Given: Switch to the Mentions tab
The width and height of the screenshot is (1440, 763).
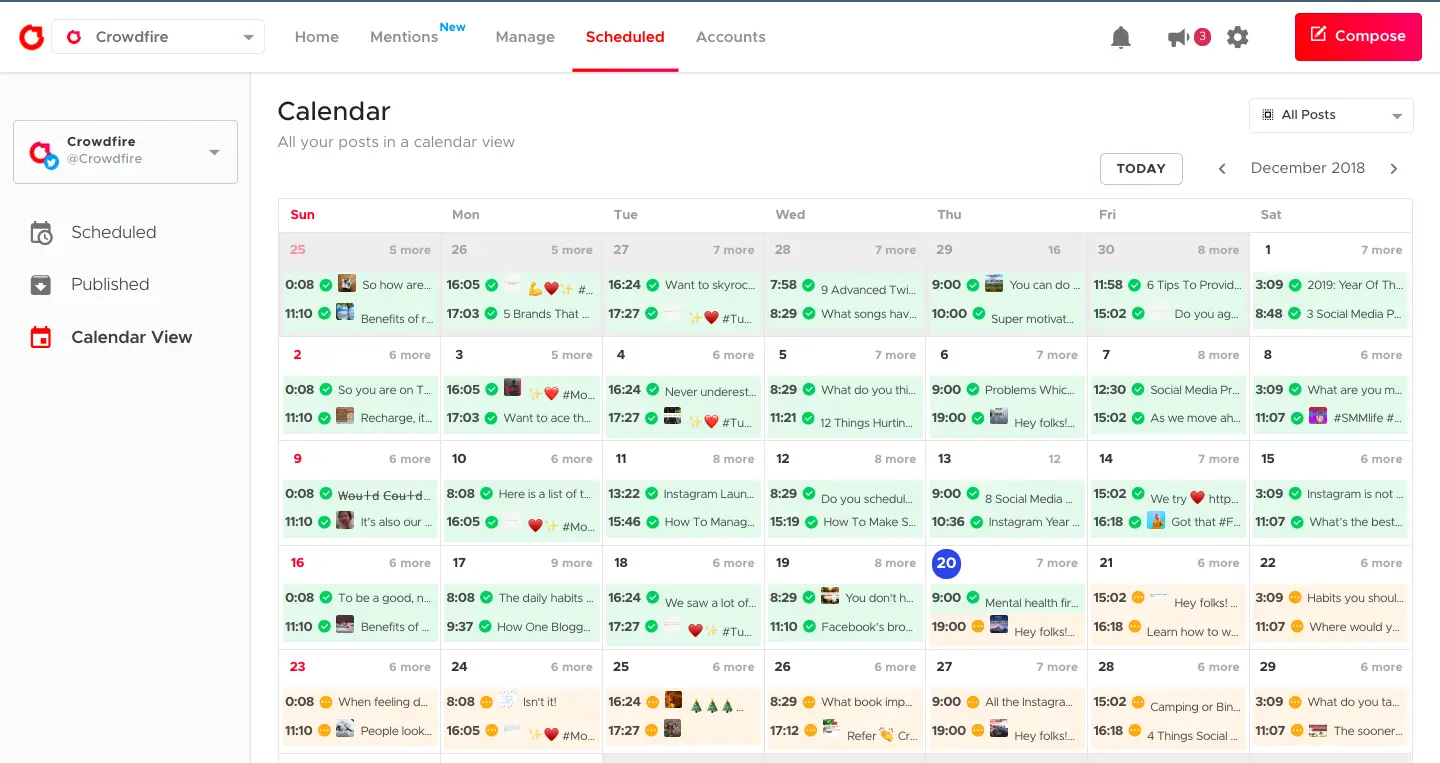Looking at the screenshot, I should (403, 36).
